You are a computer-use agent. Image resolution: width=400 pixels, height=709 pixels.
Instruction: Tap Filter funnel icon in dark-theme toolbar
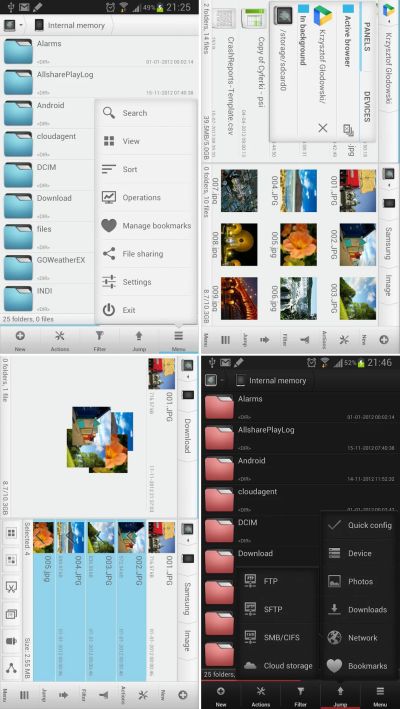[x=301, y=695]
